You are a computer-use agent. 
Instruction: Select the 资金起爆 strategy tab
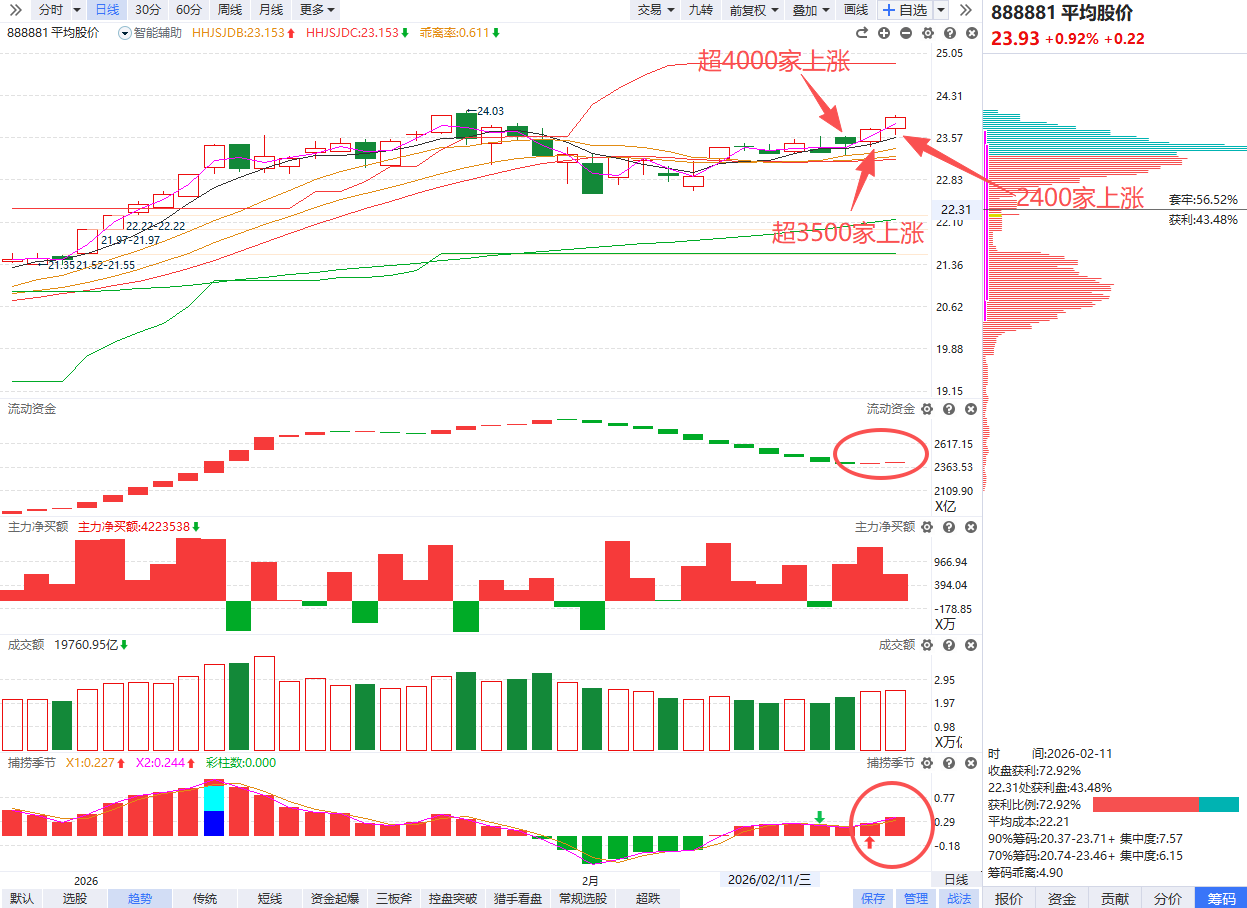coord(335,899)
